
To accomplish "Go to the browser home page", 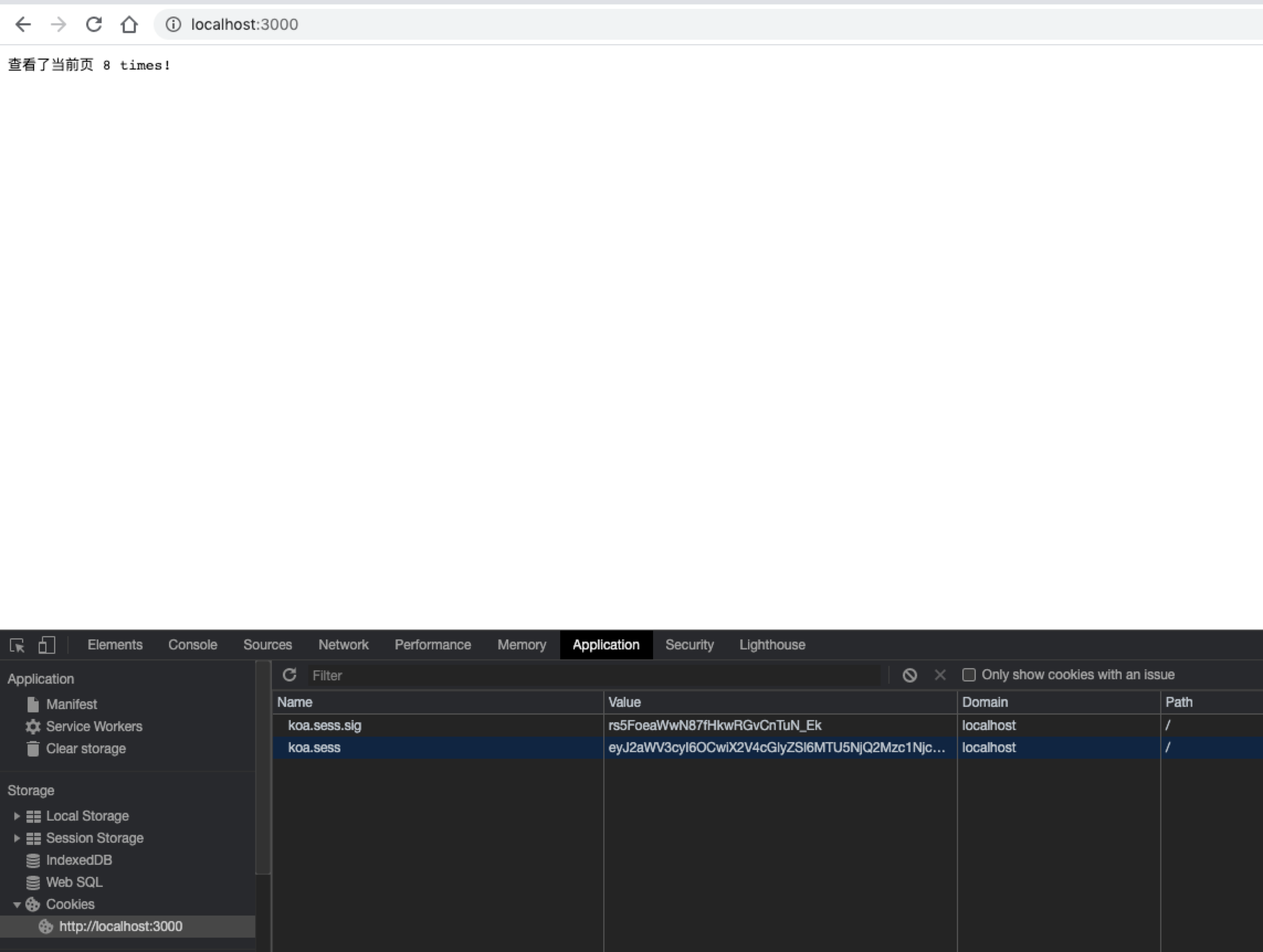I will tap(129, 24).
